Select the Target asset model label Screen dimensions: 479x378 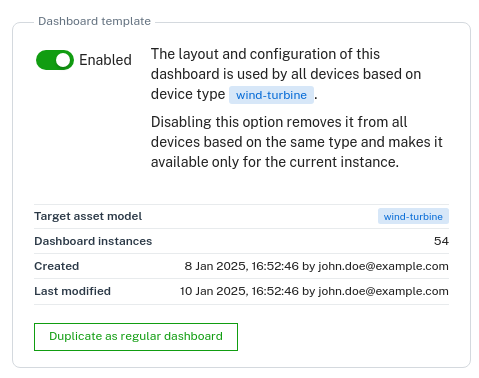[88, 216]
